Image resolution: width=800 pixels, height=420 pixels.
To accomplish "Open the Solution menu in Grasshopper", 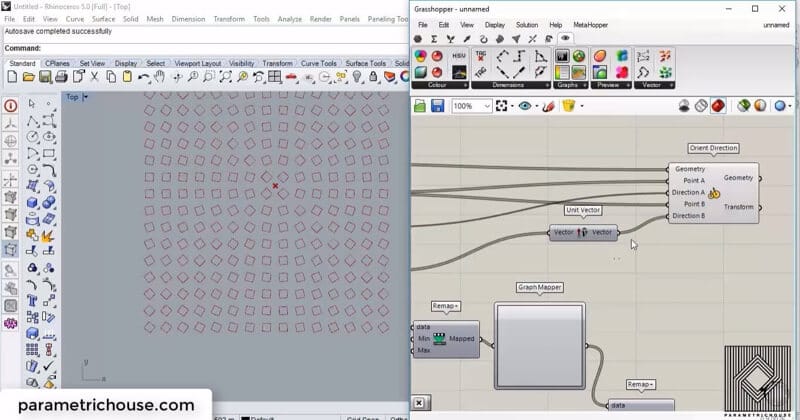I will pyautogui.click(x=526, y=24).
